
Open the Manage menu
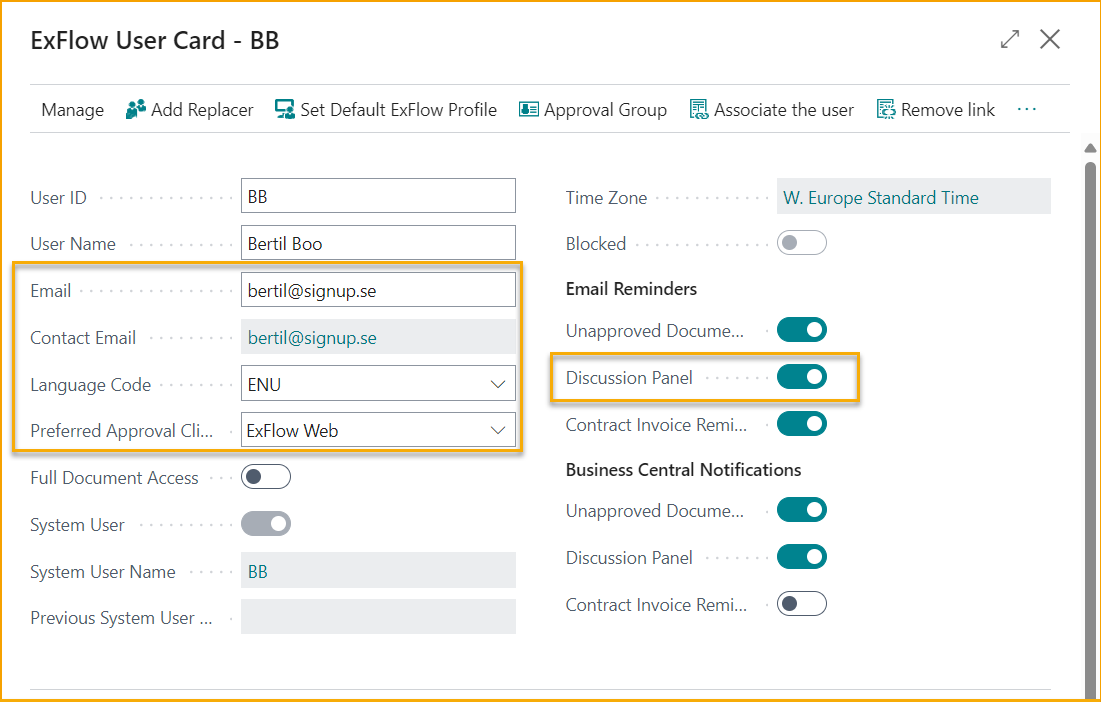coord(72,110)
